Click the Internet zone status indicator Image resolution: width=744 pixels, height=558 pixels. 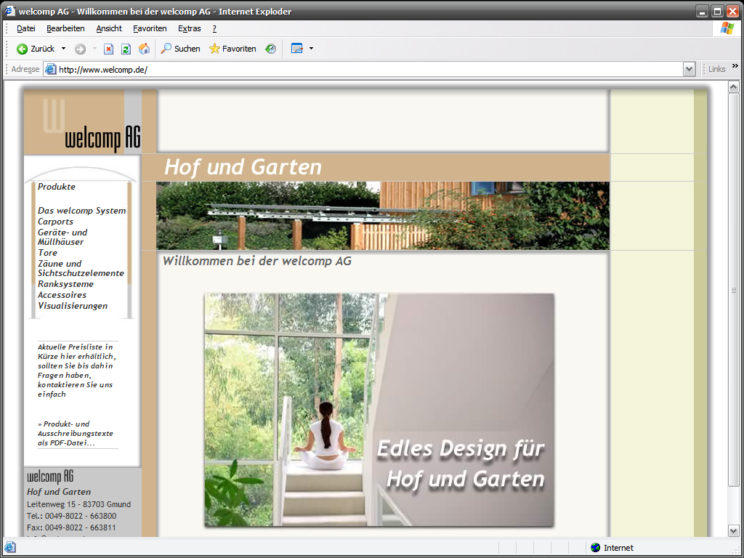coord(612,548)
